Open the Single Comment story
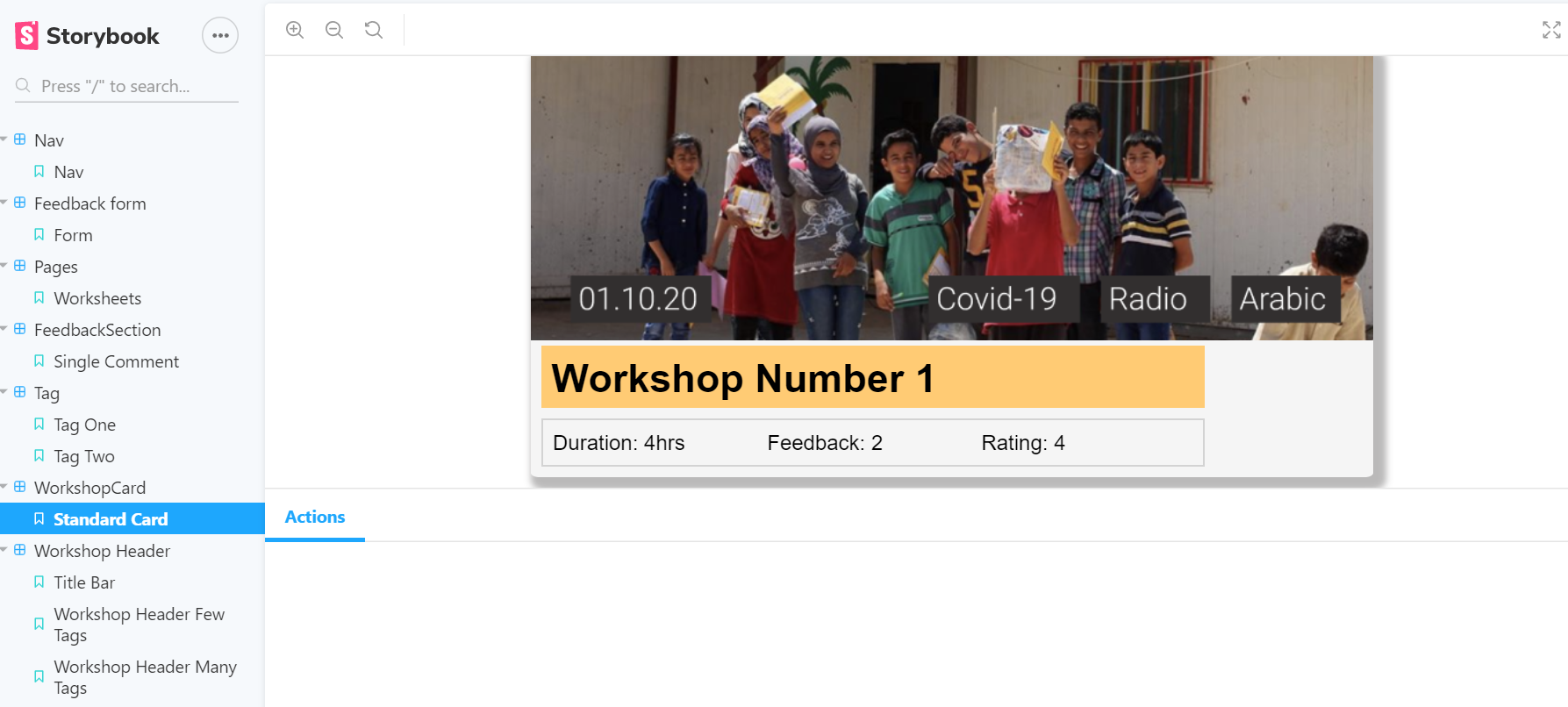This screenshot has height=707, width=1568. (x=132, y=361)
